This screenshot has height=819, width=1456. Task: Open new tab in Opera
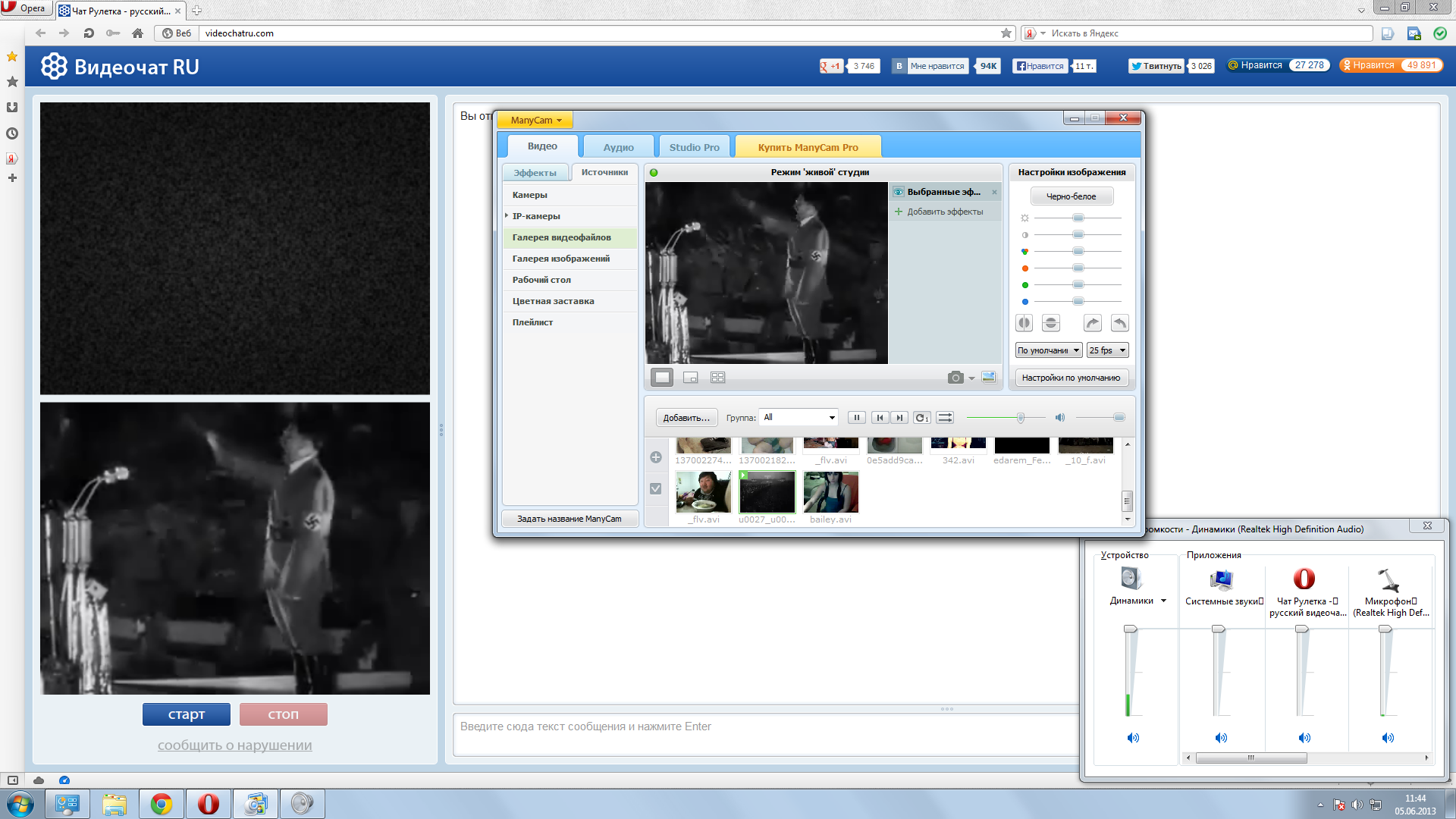(x=196, y=11)
